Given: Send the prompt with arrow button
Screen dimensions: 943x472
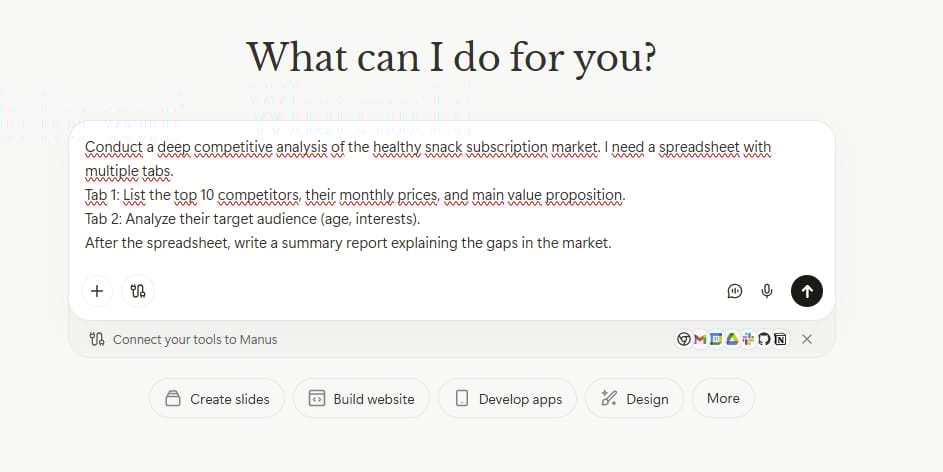Looking at the screenshot, I should (x=807, y=291).
